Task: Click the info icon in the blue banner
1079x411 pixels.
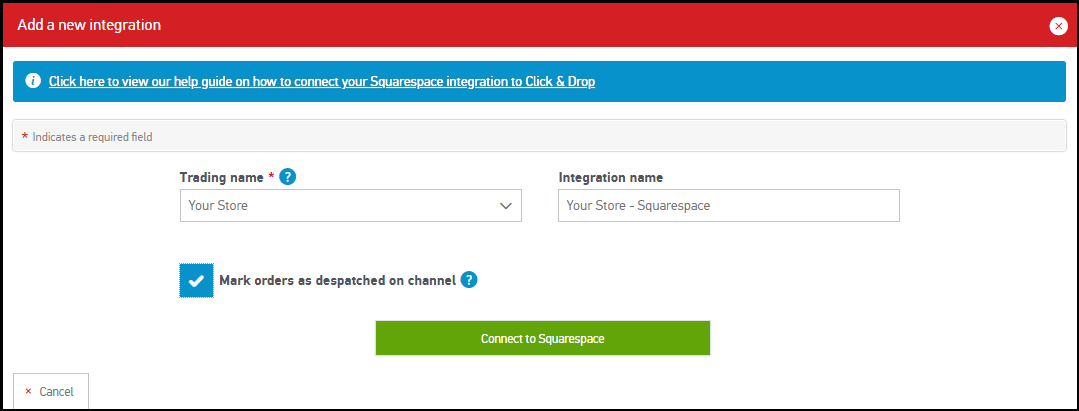Action: pos(33,82)
